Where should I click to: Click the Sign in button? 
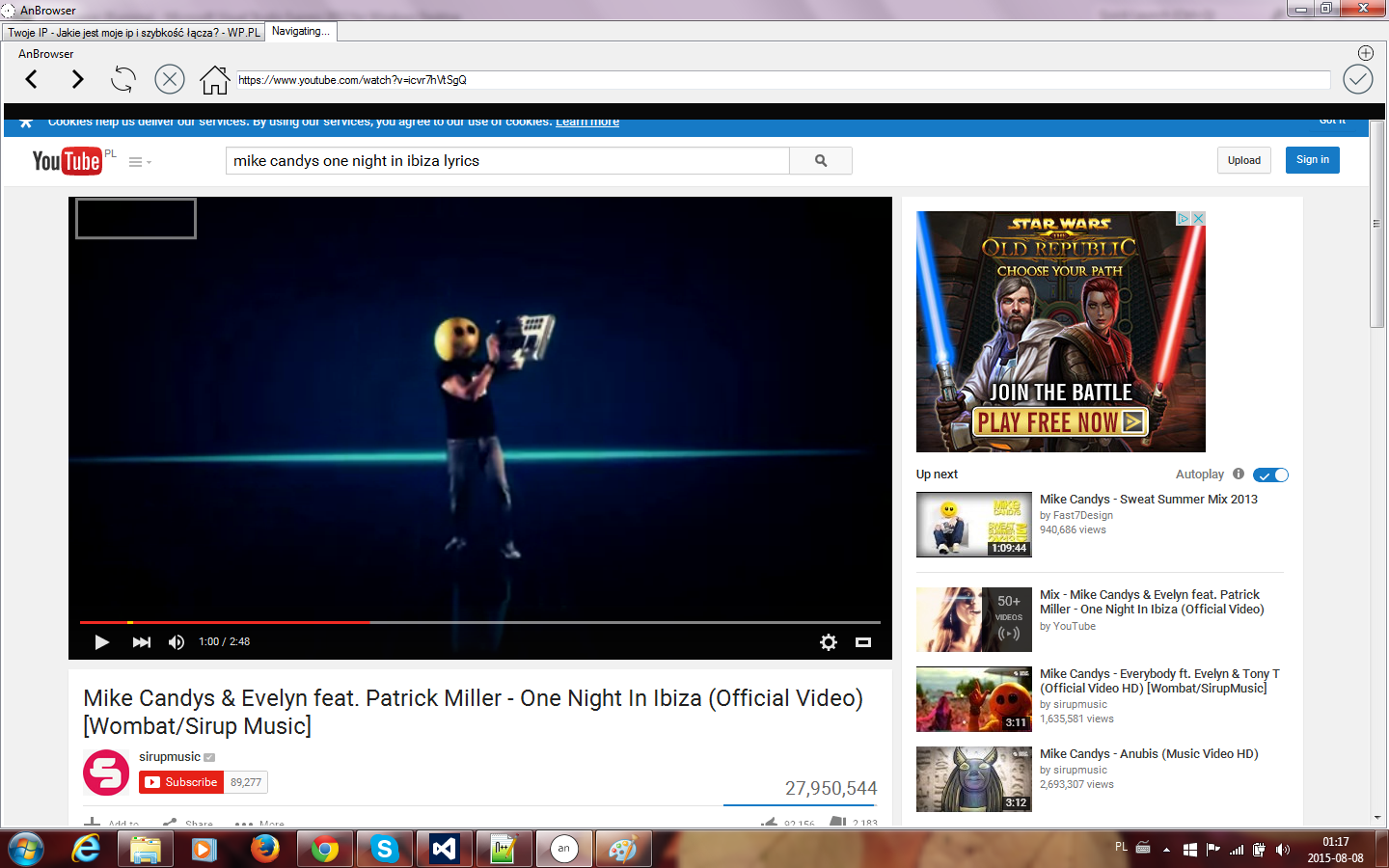click(1313, 160)
